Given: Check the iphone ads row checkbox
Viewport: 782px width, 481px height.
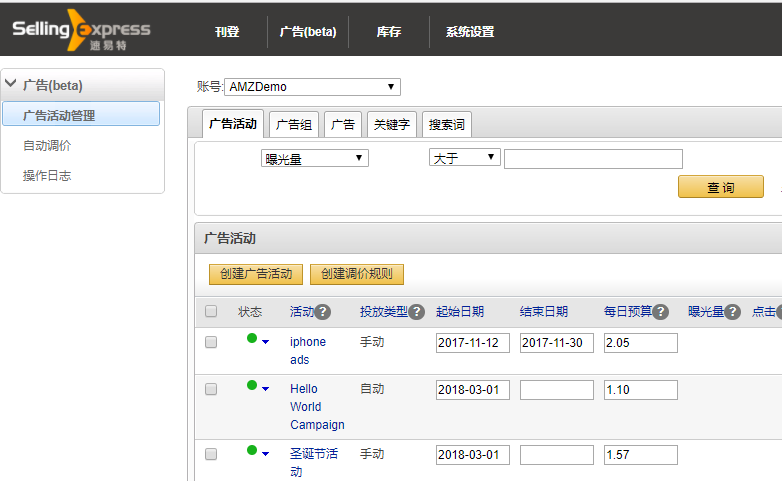Looking at the screenshot, I should (x=211, y=342).
